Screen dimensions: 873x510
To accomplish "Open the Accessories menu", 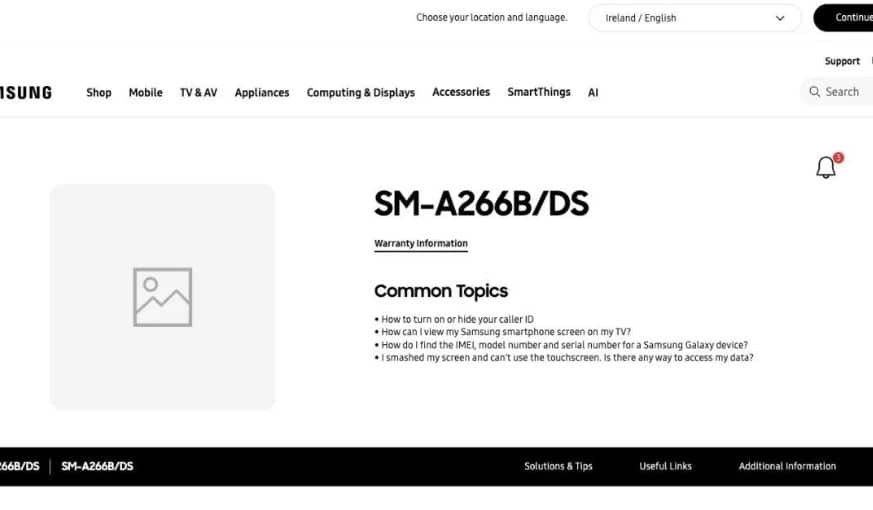I will pyautogui.click(x=461, y=92).
